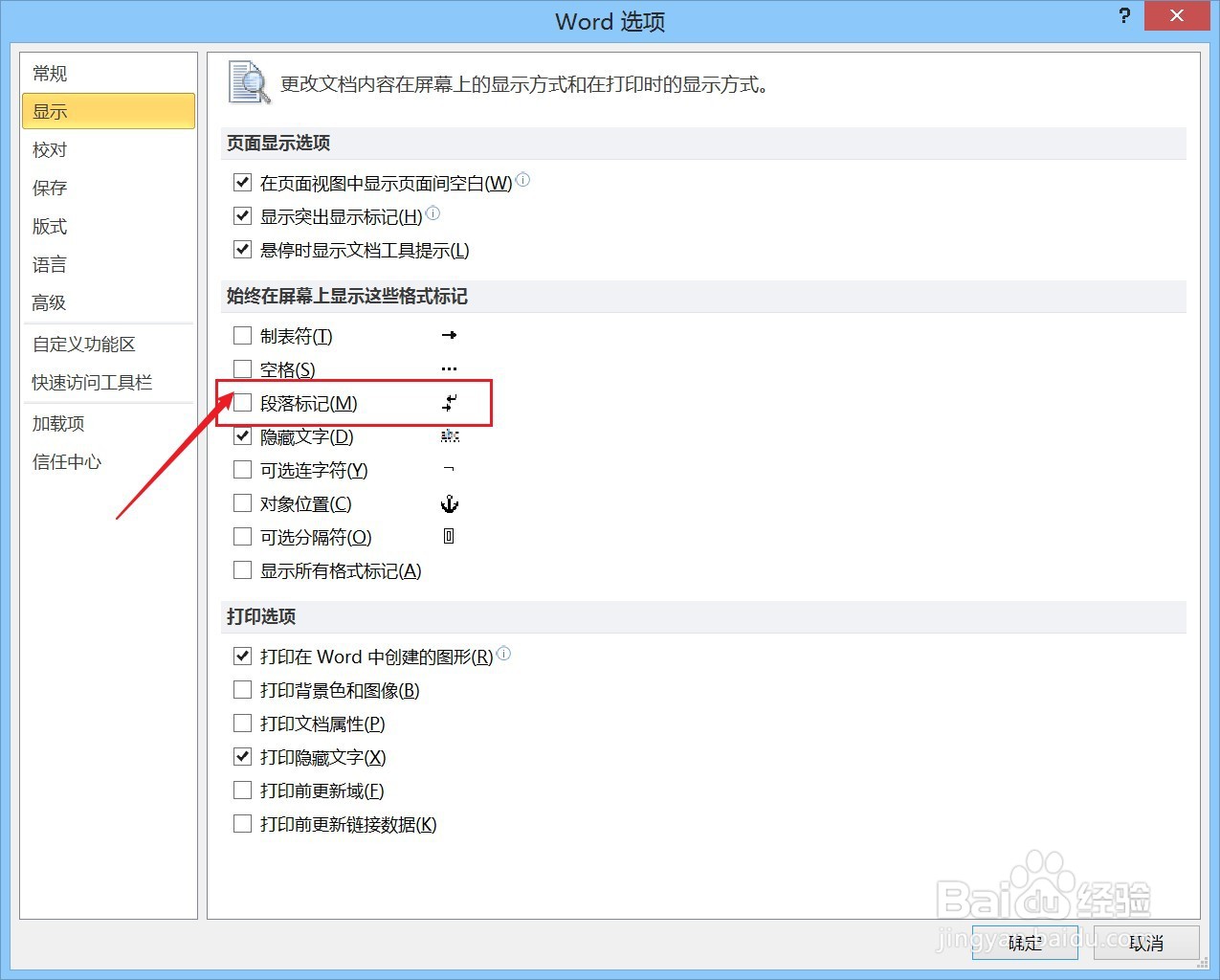
Task: Select 信任中心 in the sidebar
Action: click(66, 461)
